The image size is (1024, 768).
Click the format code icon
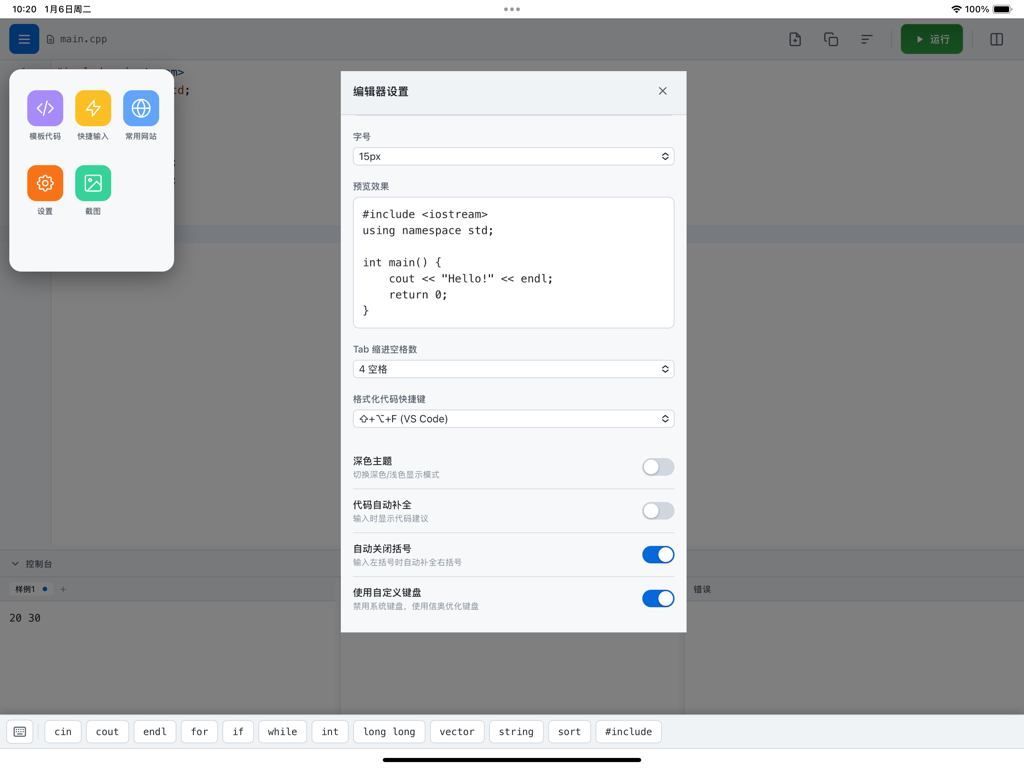tap(866, 38)
